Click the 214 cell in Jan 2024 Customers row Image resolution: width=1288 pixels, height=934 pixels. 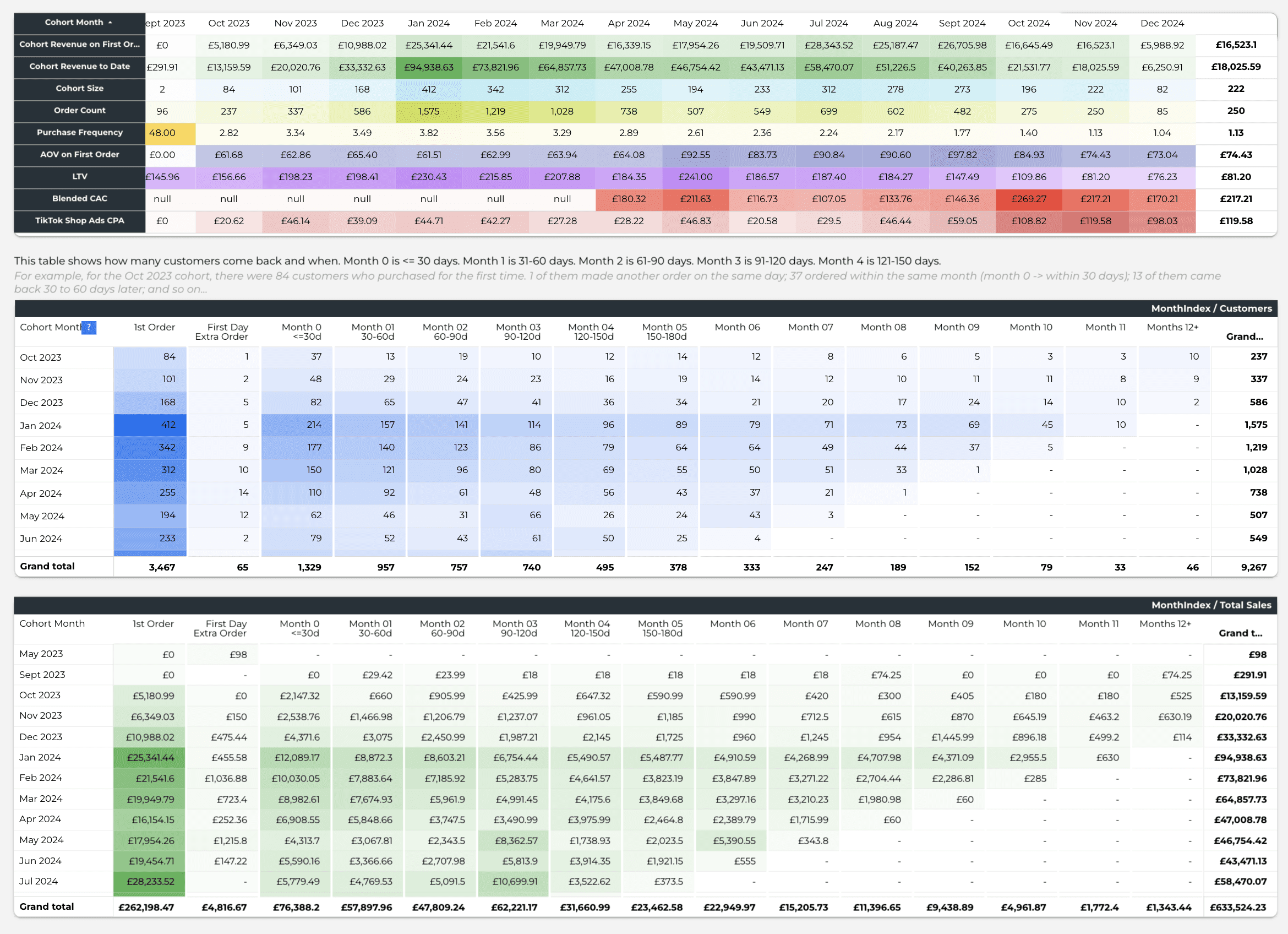tap(297, 425)
